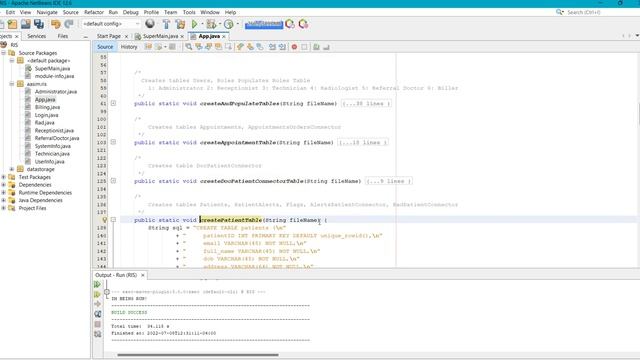Click the Debug Project icon
640x360 pixels.
click(x=211, y=24)
